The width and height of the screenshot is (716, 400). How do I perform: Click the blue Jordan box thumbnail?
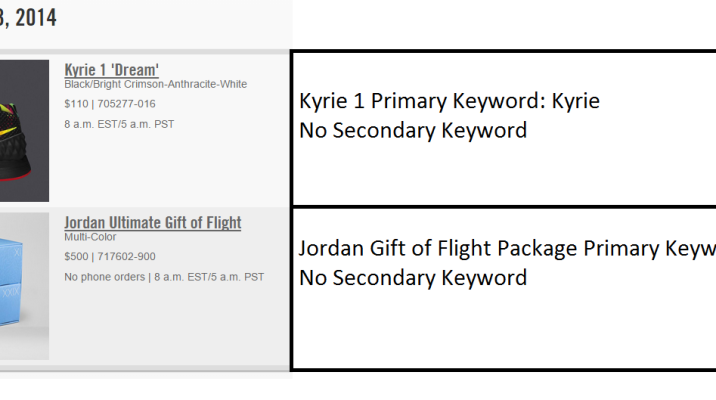click(x=24, y=285)
